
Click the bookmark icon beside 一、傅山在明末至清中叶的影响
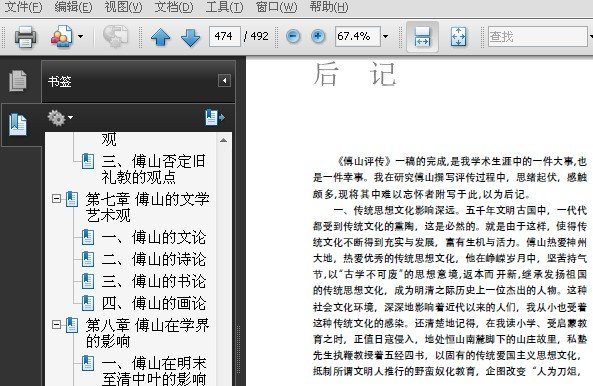pyautogui.click(x=88, y=363)
